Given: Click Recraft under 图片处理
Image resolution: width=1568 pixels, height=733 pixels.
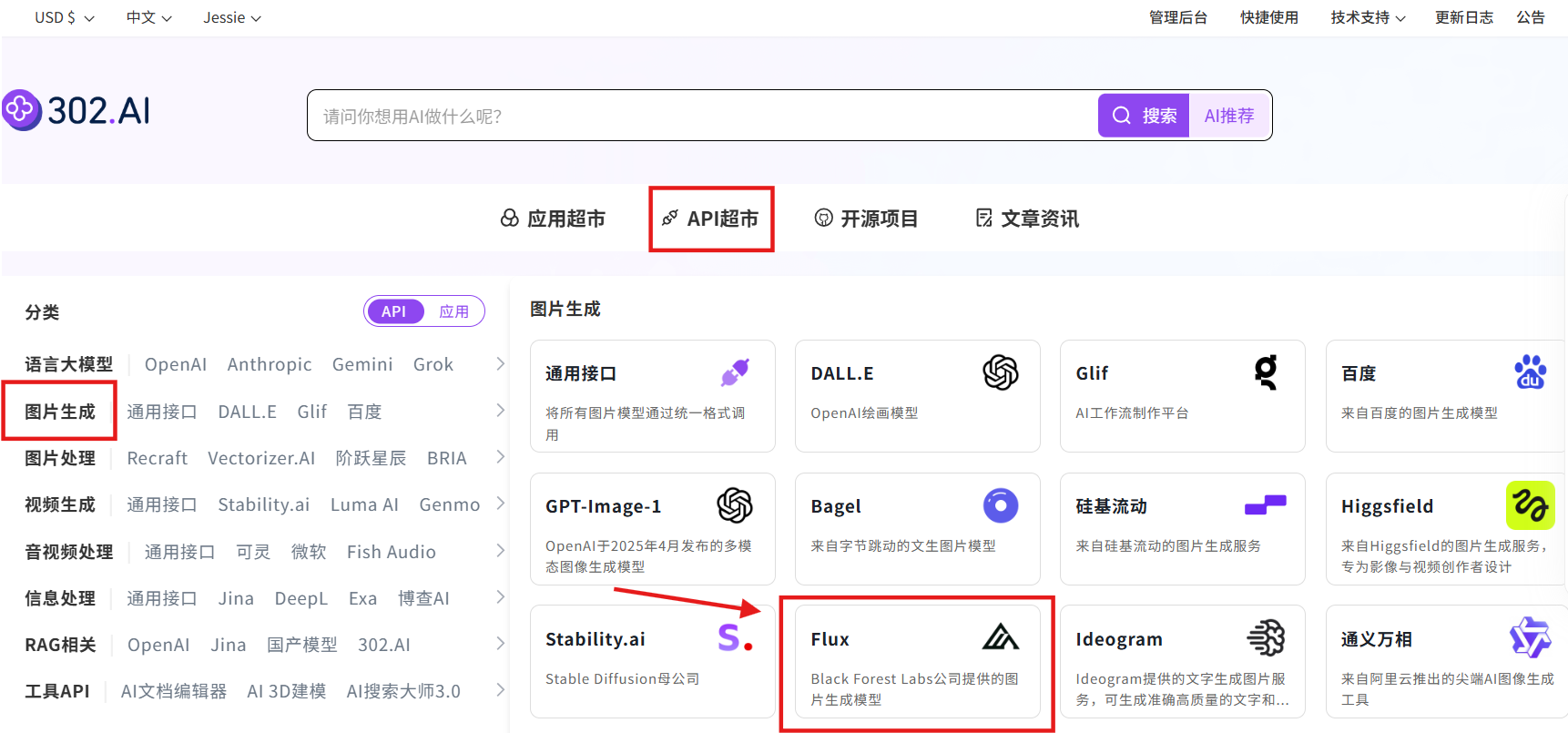Looking at the screenshot, I should click(x=157, y=458).
